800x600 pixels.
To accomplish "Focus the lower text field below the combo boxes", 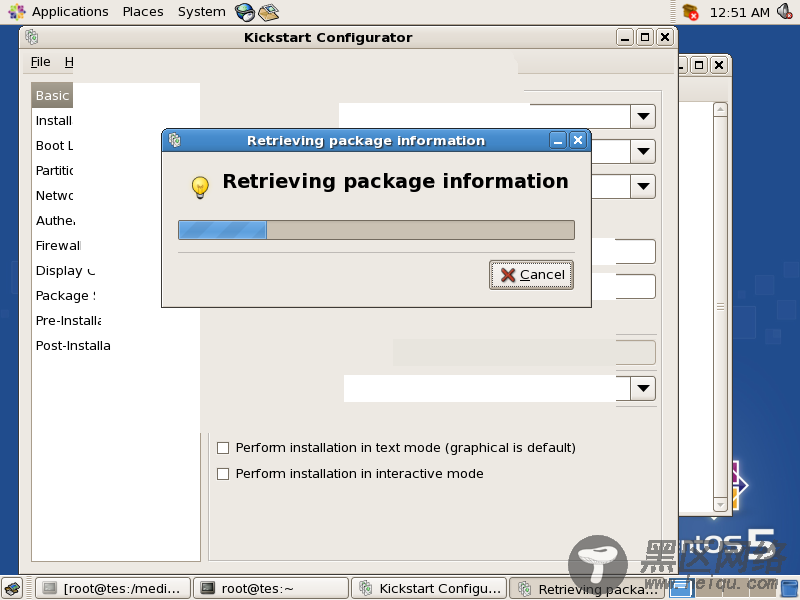I will (624, 287).
